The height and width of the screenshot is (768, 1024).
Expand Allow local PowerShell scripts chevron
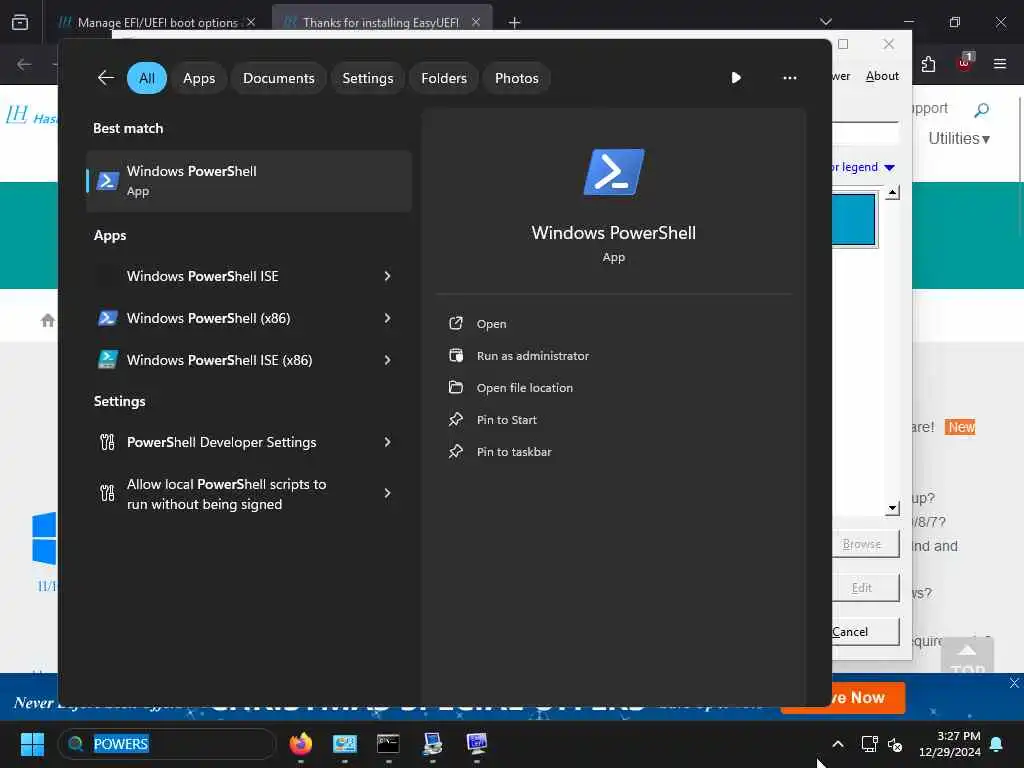click(x=387, y=493)
